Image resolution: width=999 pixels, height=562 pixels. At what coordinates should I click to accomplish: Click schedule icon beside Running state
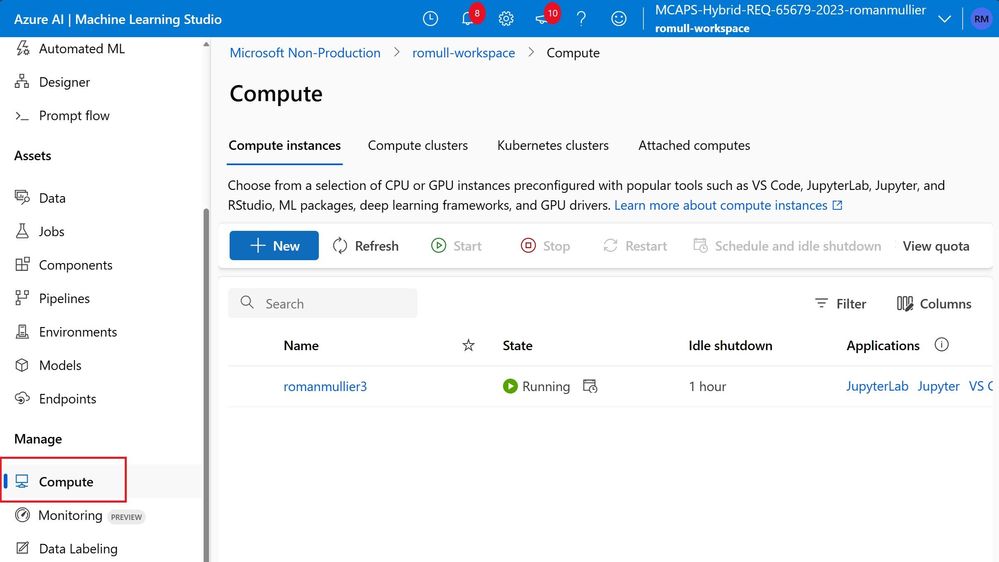(x=590, y=386)
